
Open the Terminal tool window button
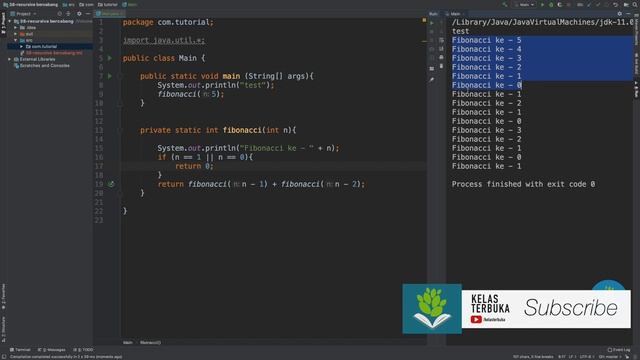click(x=20, y=350)
